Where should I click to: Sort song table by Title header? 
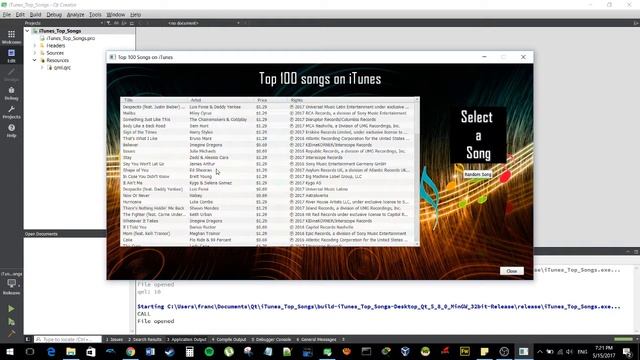point(154,100)
